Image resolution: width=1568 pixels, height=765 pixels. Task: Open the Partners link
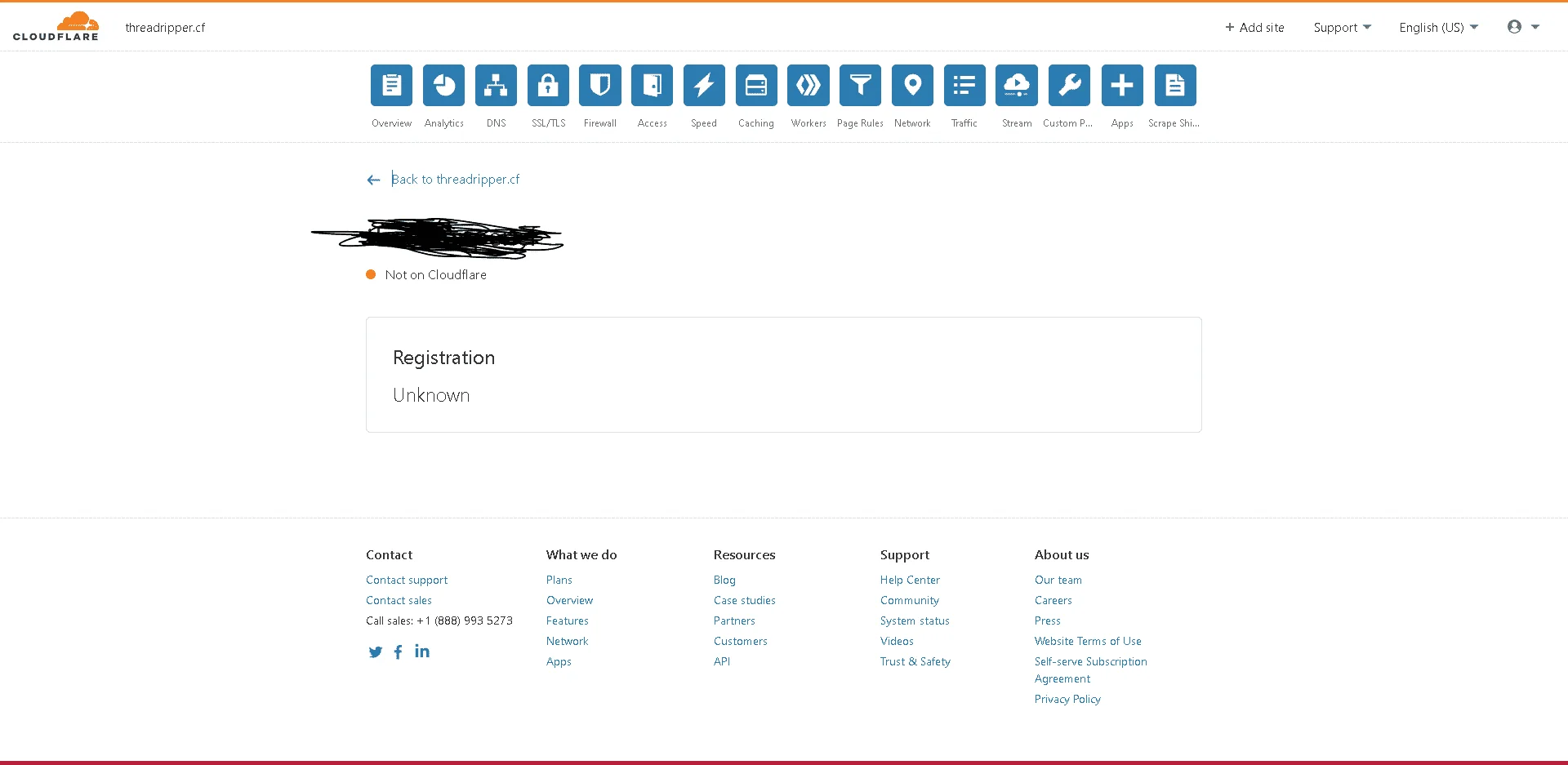734,620
